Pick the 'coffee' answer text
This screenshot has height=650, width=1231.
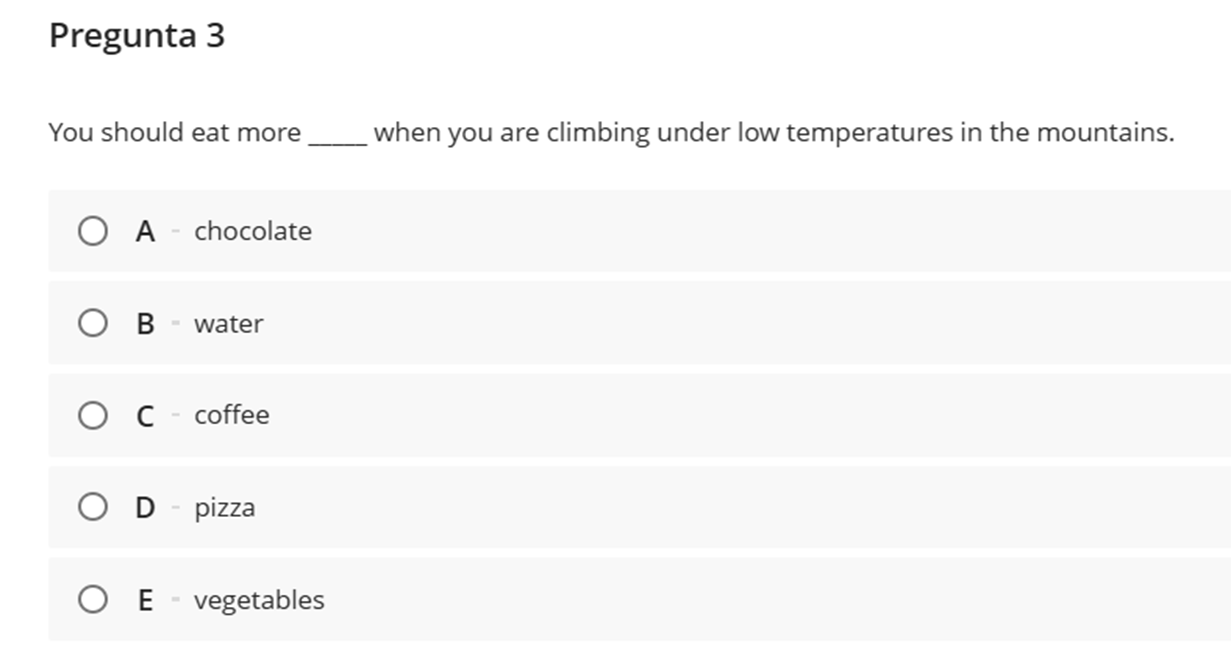(x=232, y=415)
